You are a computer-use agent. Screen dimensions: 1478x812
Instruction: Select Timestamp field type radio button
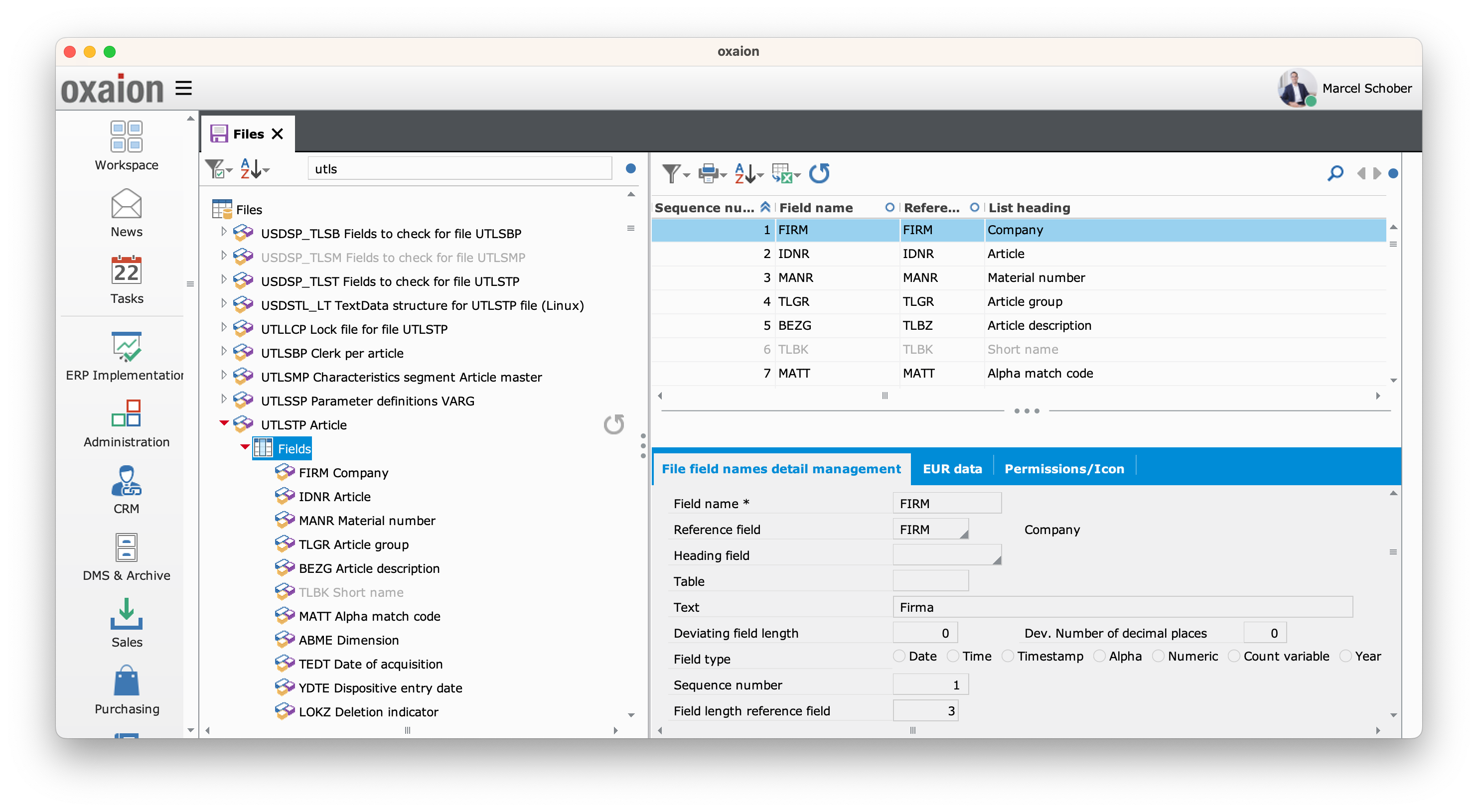click(1008, 656)
